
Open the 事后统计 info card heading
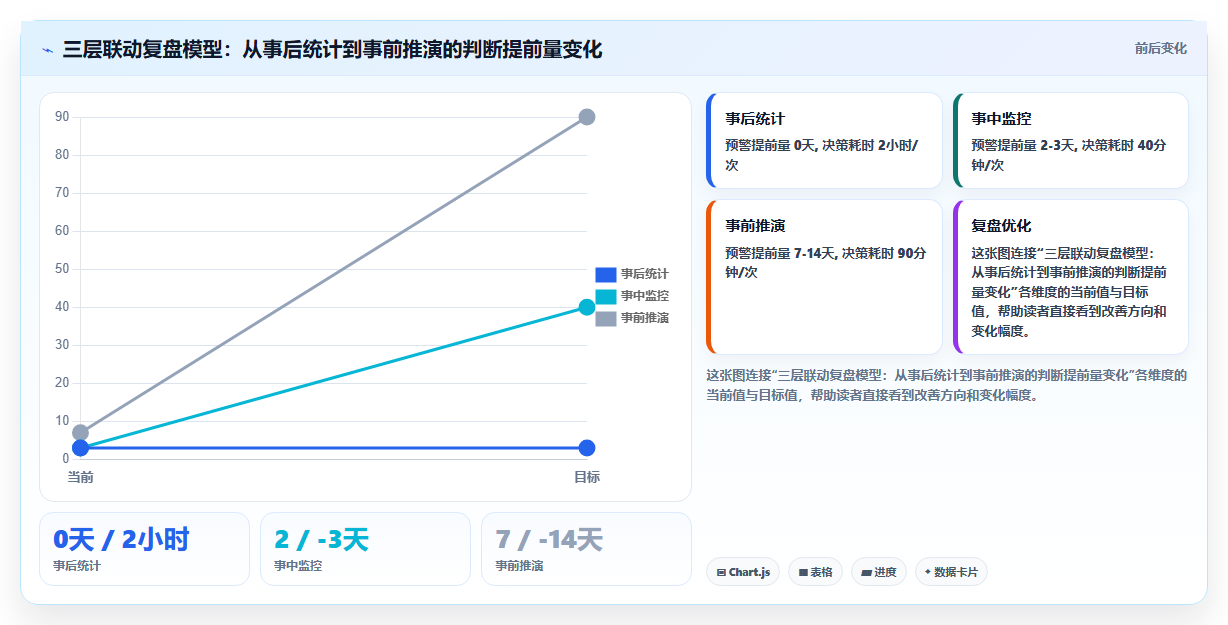755,119
